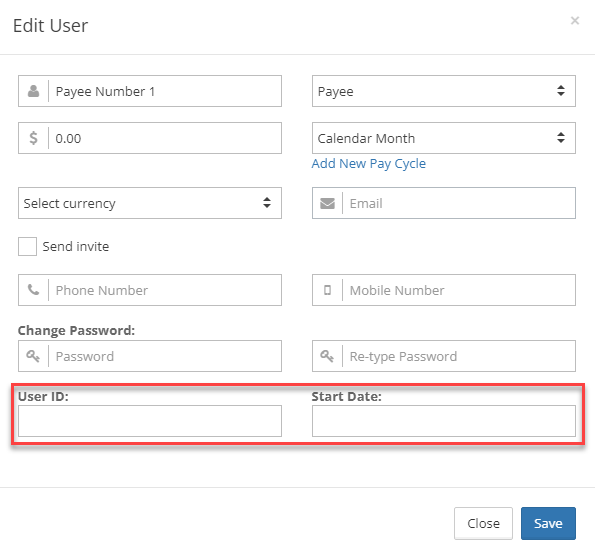Click into the Email text field
Screen dimensions: 595x555
pos(459,203)
